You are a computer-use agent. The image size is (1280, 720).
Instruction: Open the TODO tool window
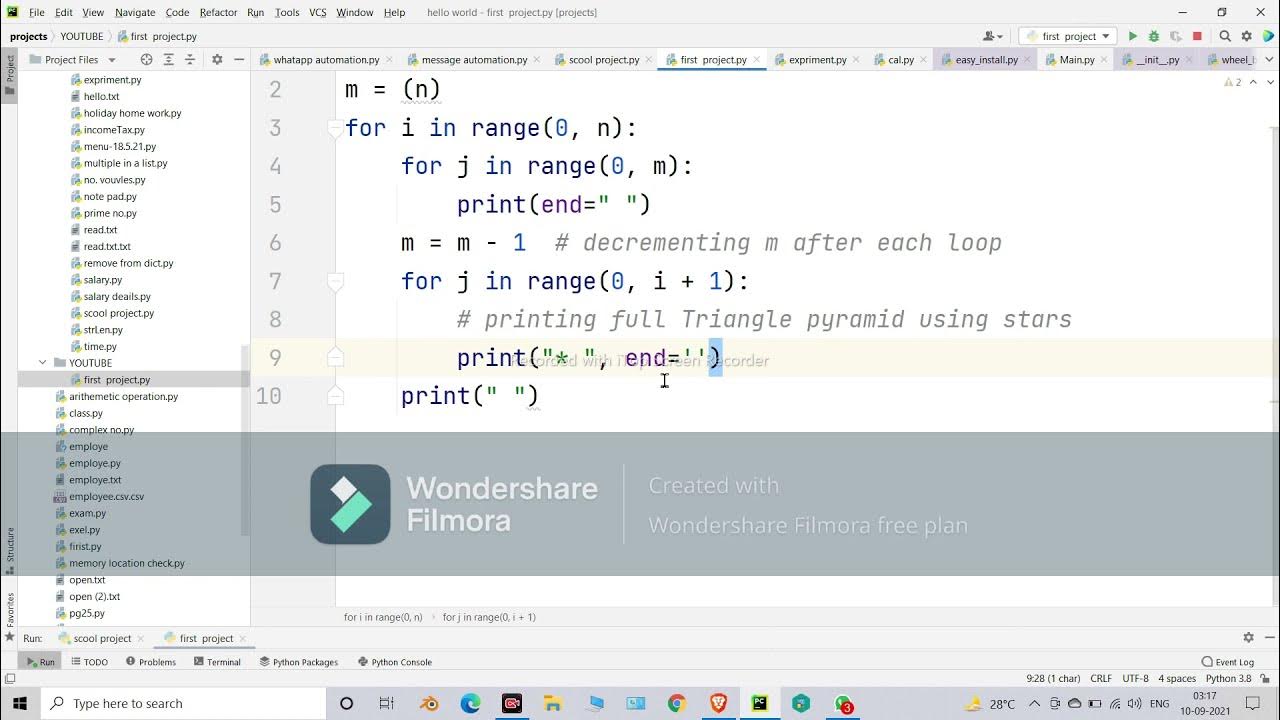tap(89, 662)
